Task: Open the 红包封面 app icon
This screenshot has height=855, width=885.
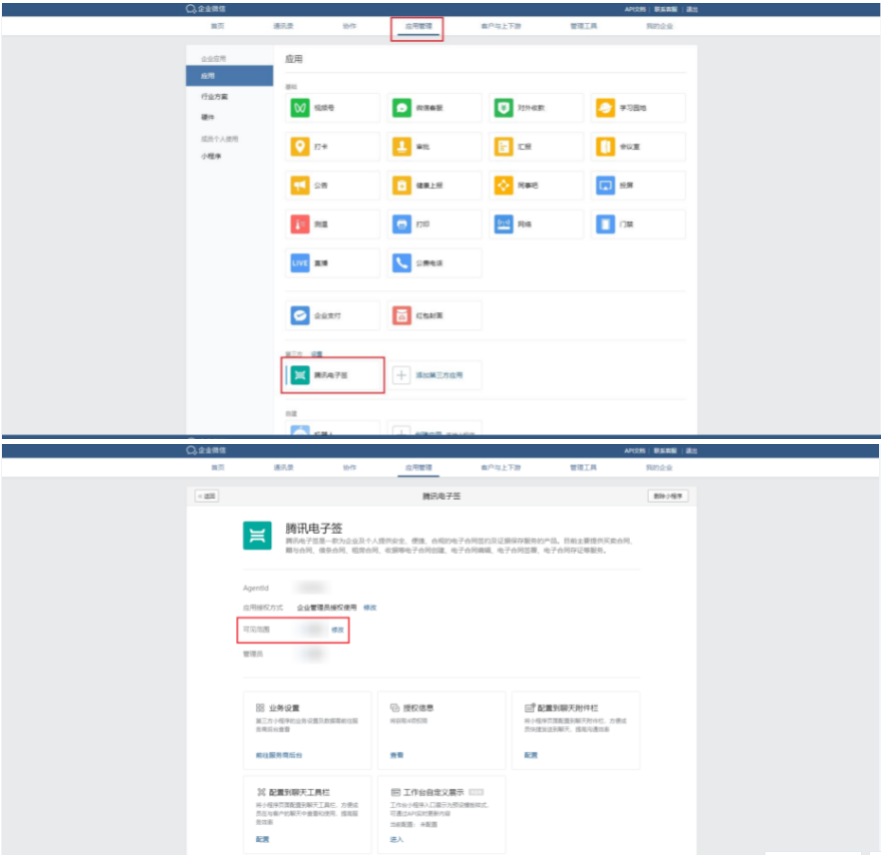Action: pos(401,315)
